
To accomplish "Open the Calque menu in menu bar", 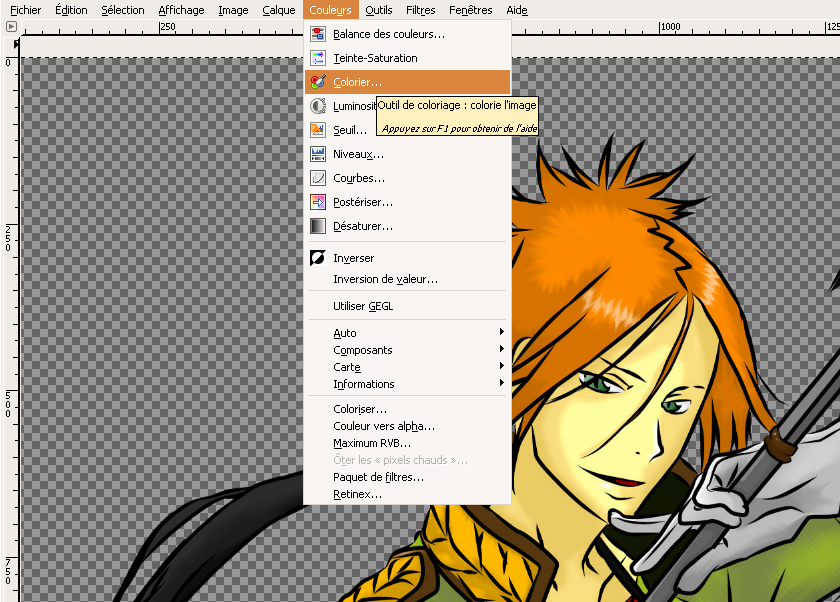I will coord(278,10).
